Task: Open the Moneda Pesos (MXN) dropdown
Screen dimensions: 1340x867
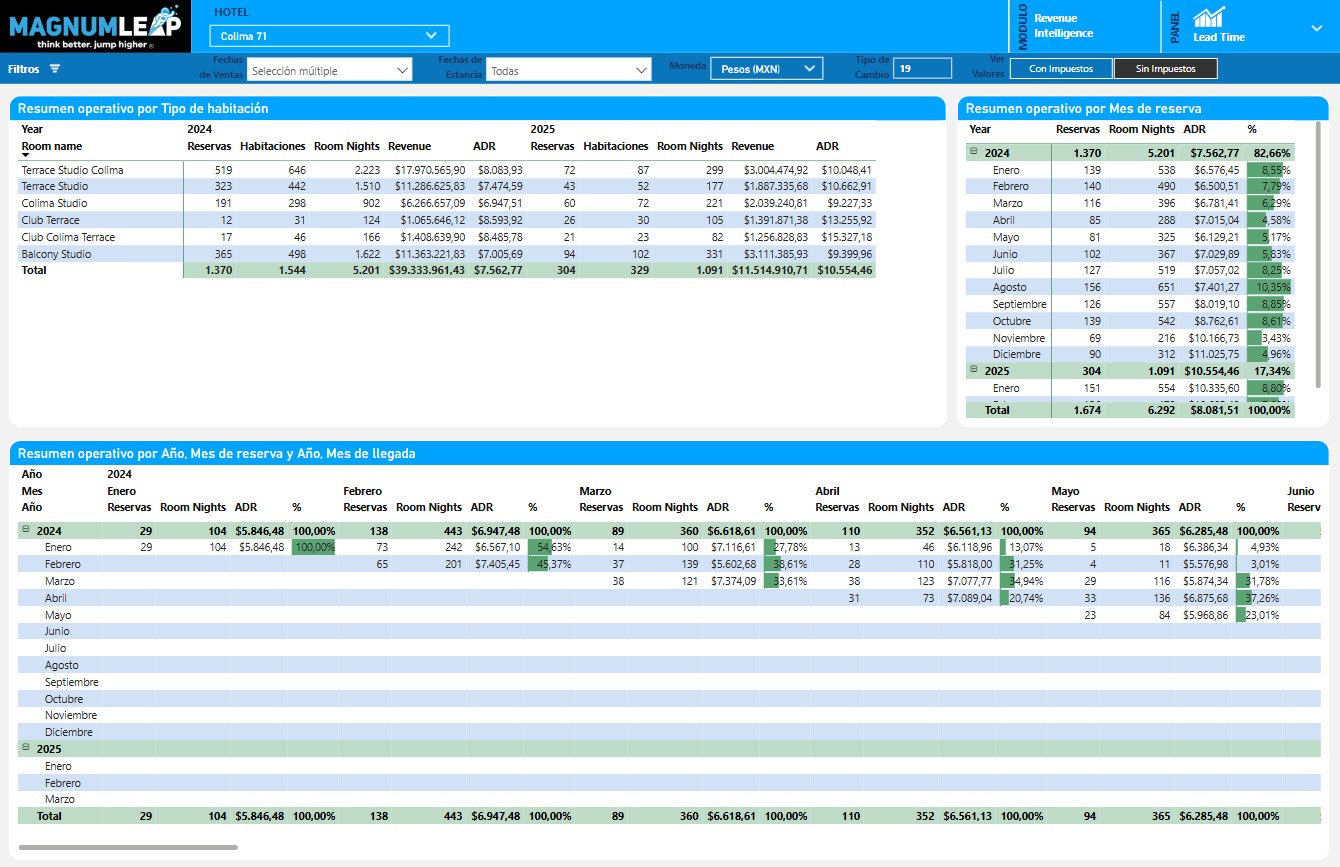Action: click(766, 69)
